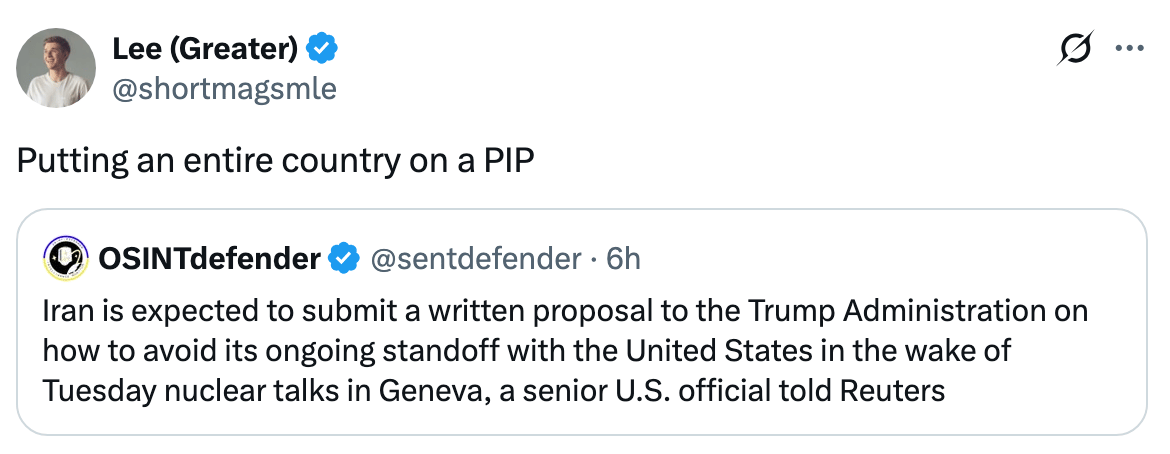Viewport: 1170px width, 454px height.
Task: Click the word "PIP" in the tweet
Action: coord(509,162)
